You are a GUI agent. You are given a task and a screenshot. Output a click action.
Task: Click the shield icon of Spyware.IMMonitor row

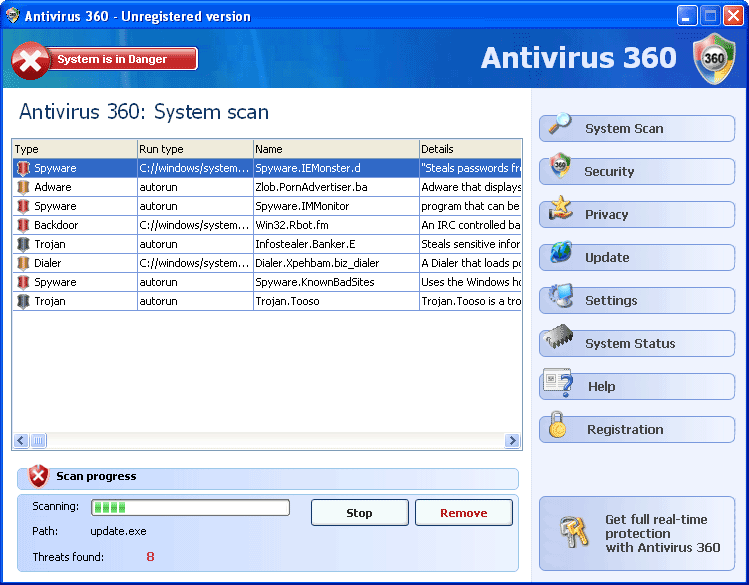23,206
